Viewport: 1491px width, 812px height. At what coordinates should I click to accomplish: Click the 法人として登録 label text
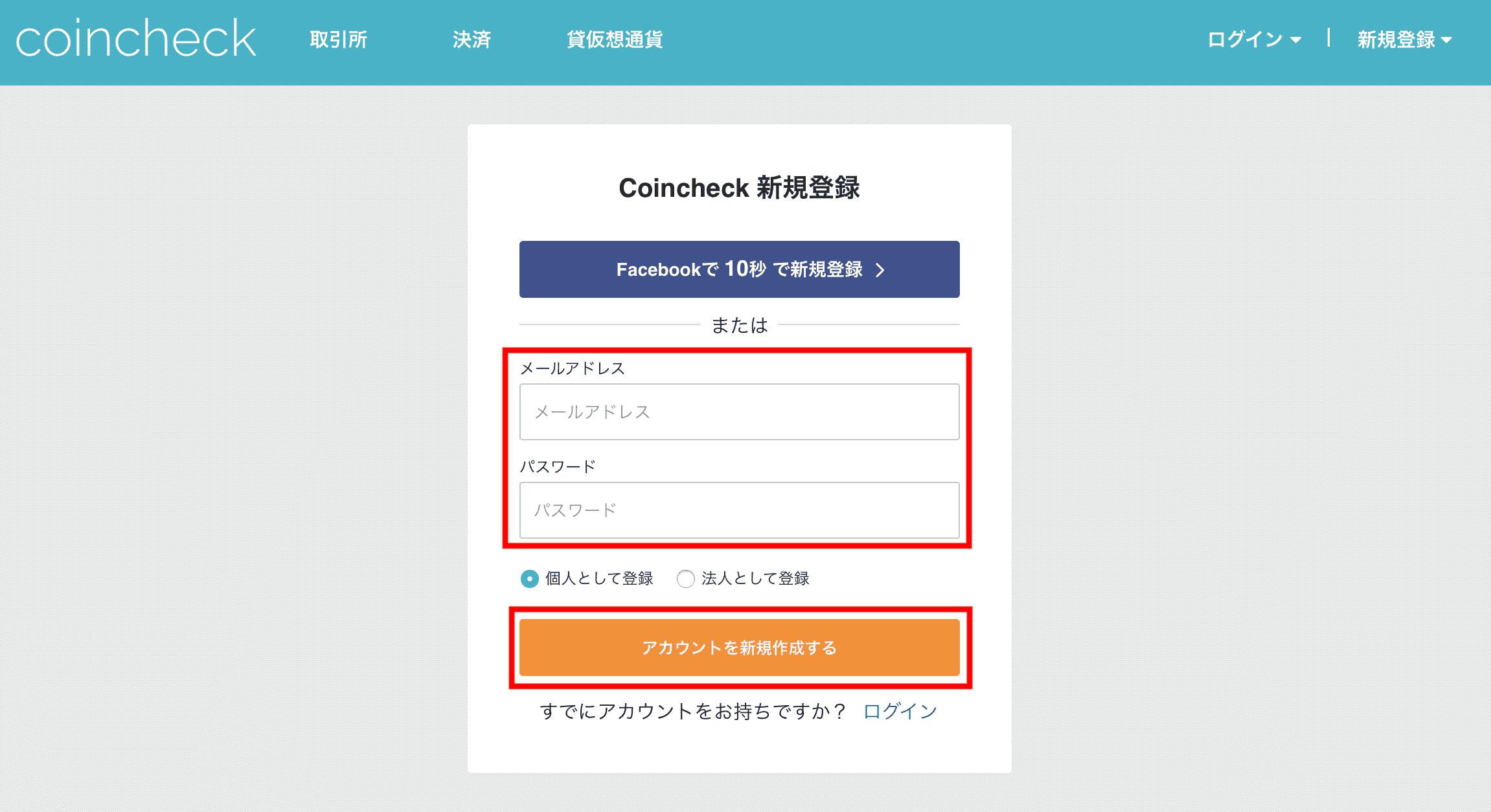click(x=755, y=579)
